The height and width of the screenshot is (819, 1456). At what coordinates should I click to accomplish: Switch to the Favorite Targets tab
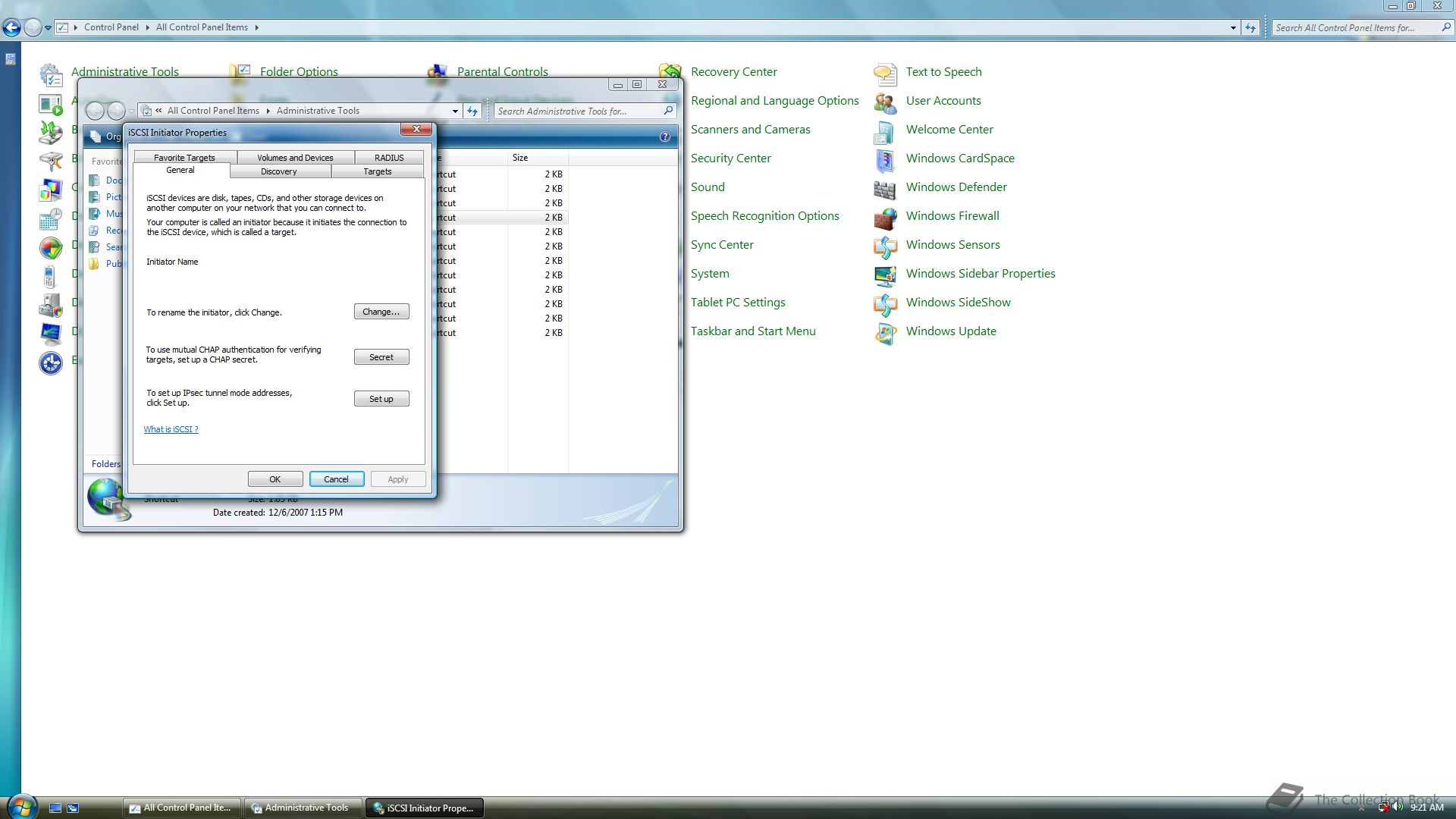coord(184,157)
